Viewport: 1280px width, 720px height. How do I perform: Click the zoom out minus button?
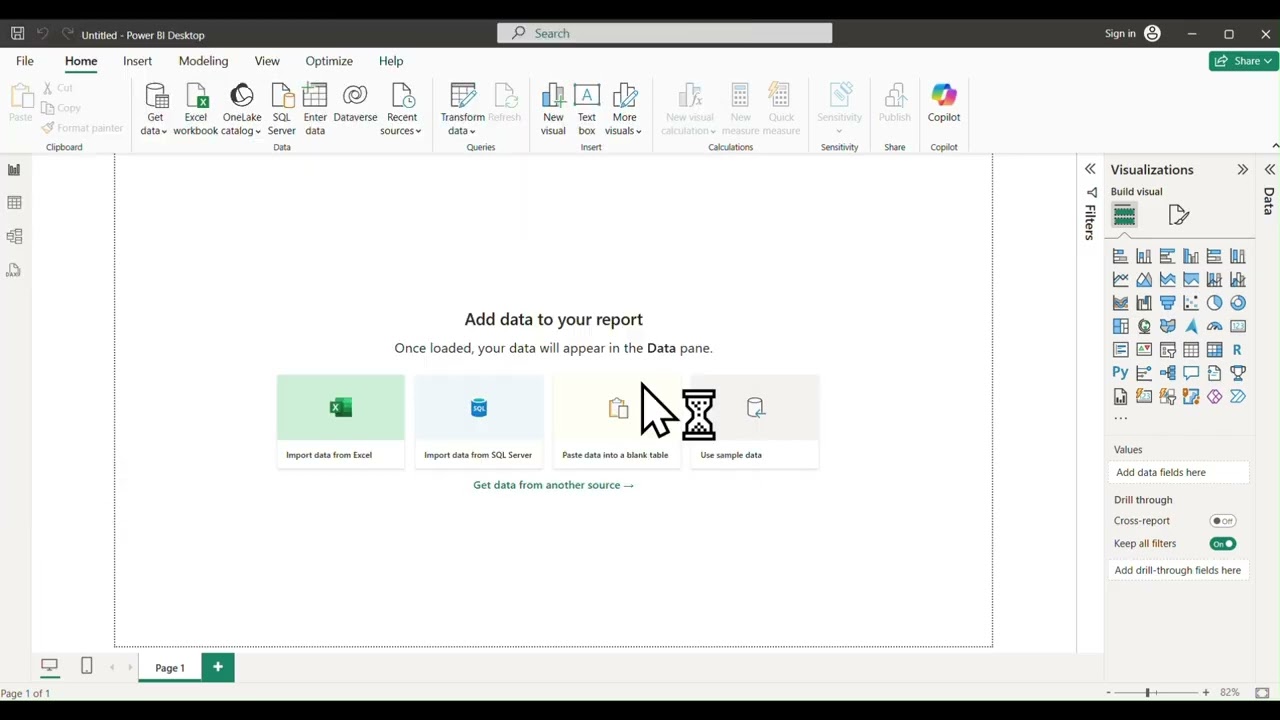click(x=1108, y=693)
